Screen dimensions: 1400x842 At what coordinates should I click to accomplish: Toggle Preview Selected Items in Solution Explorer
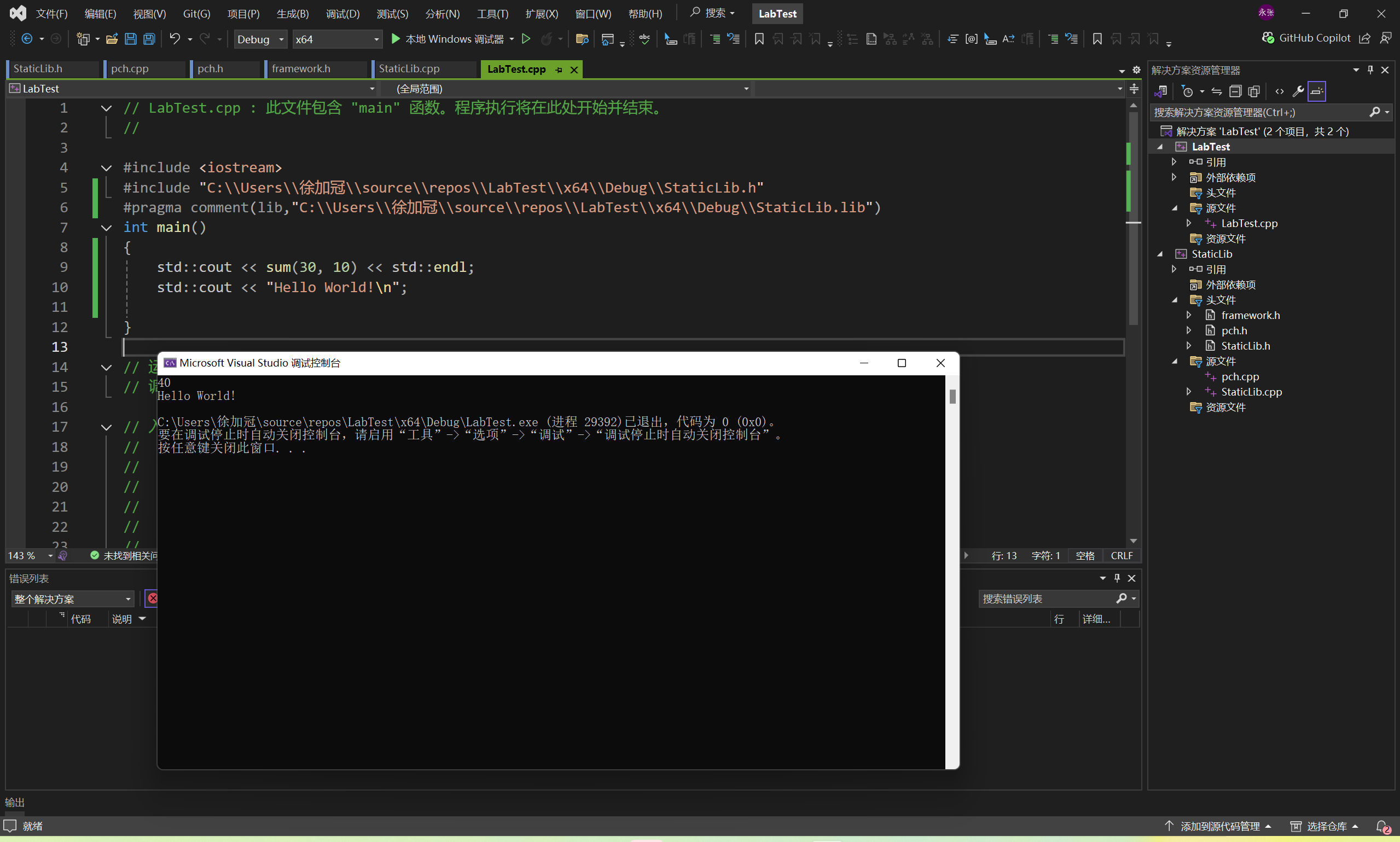point(1317,91)
